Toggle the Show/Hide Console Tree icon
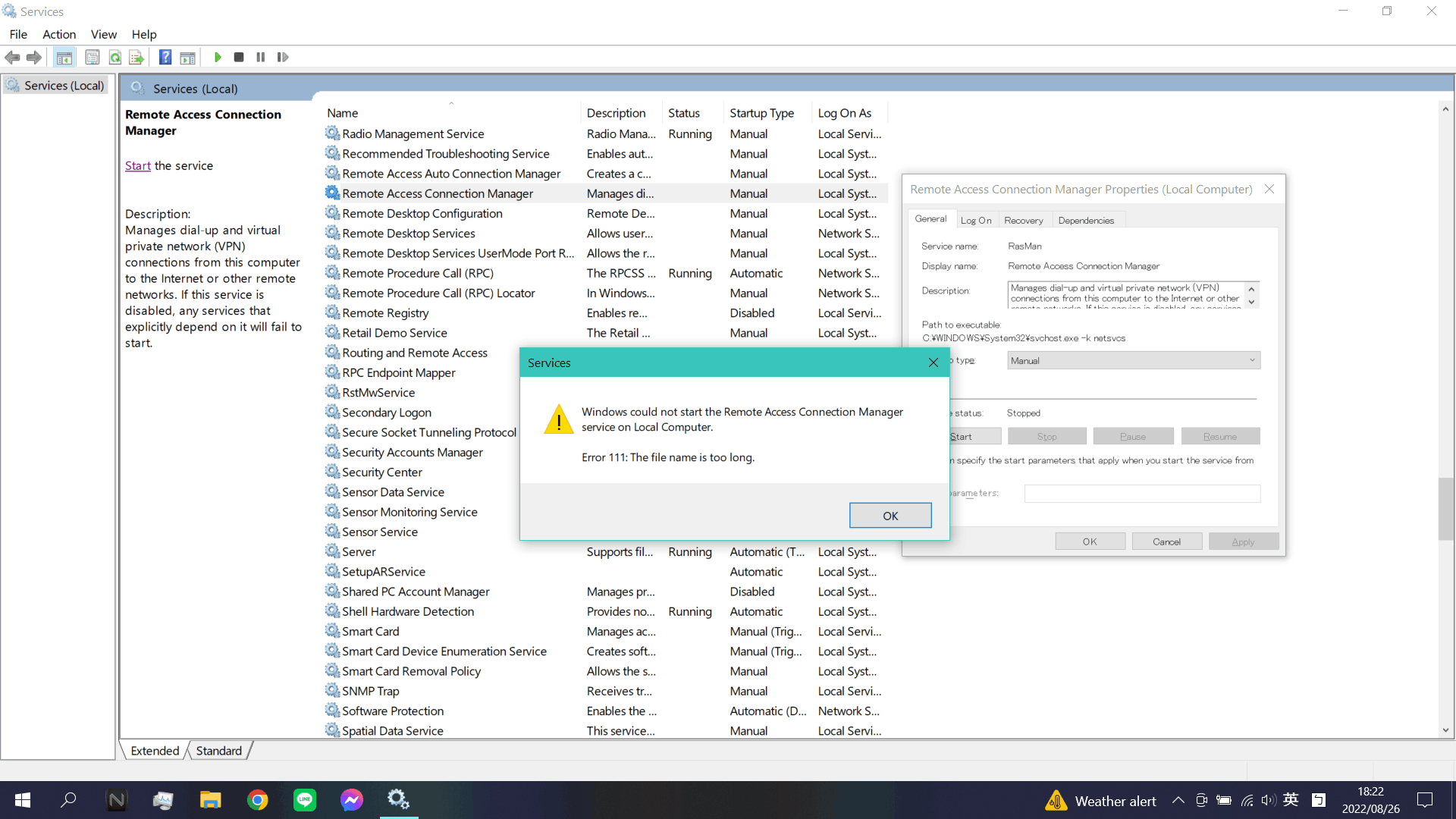This screenshot has height=819, width=1456. click(x=64, y=57)
